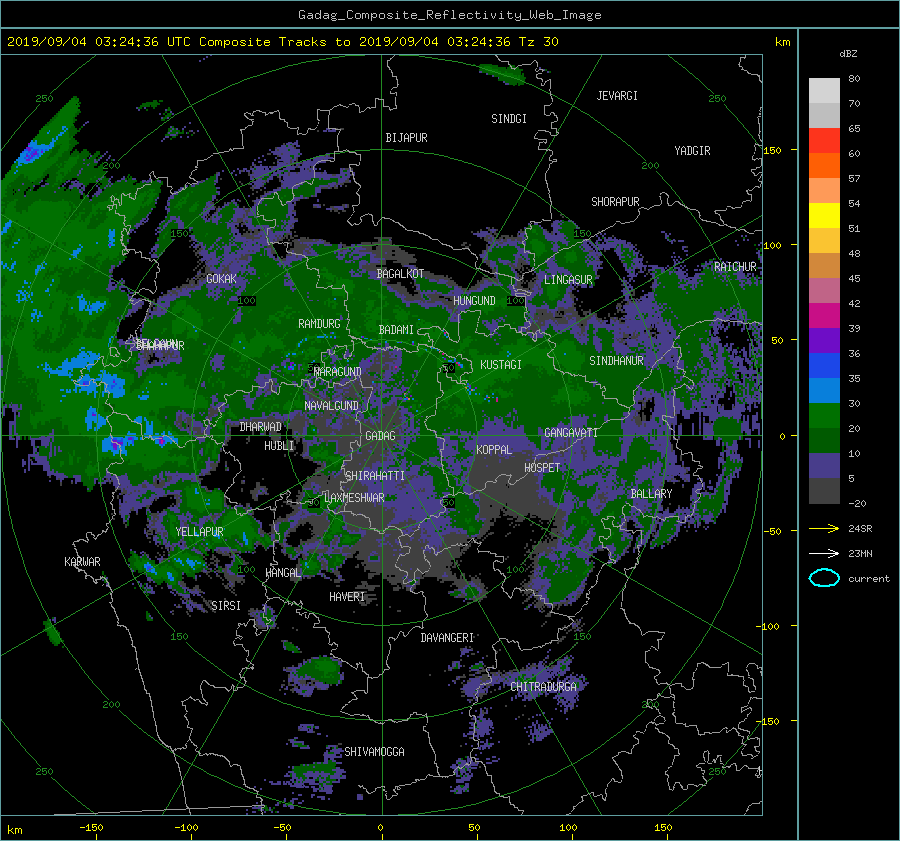
Task: Click the 'LAXMESHWAR' city label
Action: 354,498
